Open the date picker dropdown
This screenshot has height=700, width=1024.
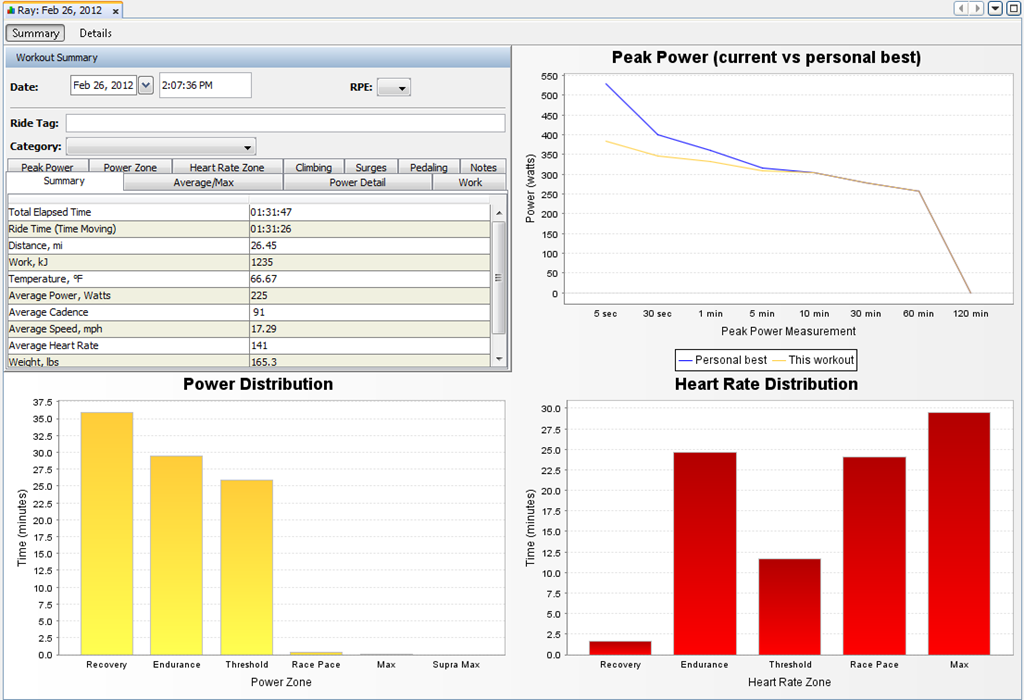(x=146, y=85)
